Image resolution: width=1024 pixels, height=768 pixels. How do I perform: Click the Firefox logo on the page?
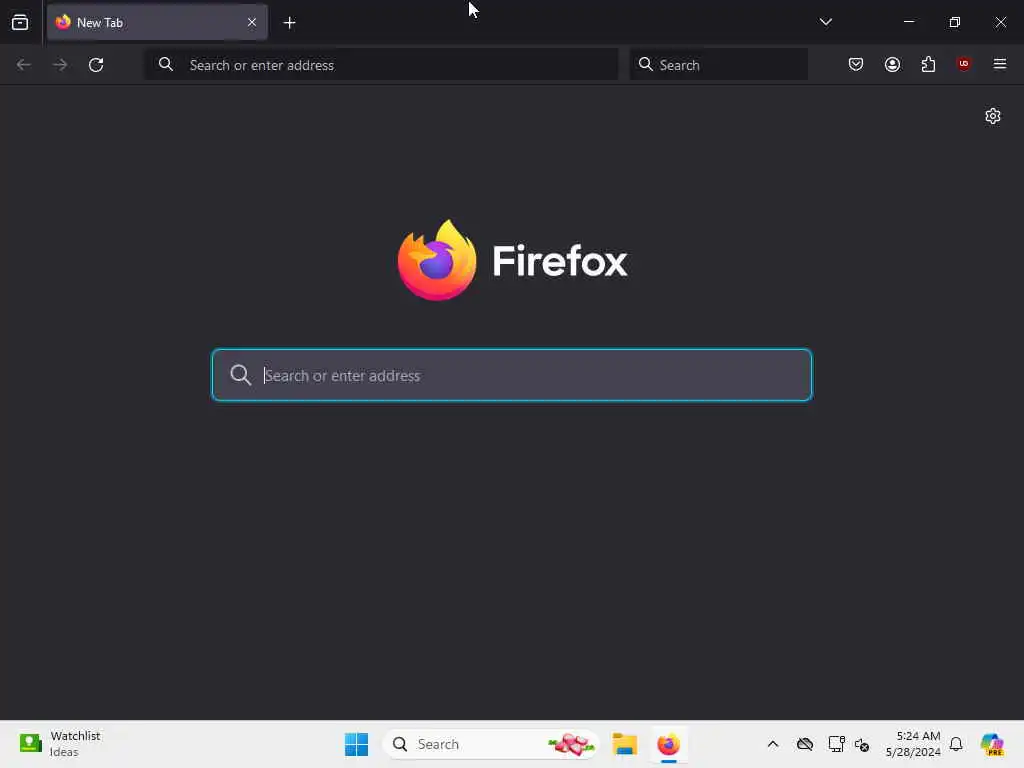click(x=437, y=261)
